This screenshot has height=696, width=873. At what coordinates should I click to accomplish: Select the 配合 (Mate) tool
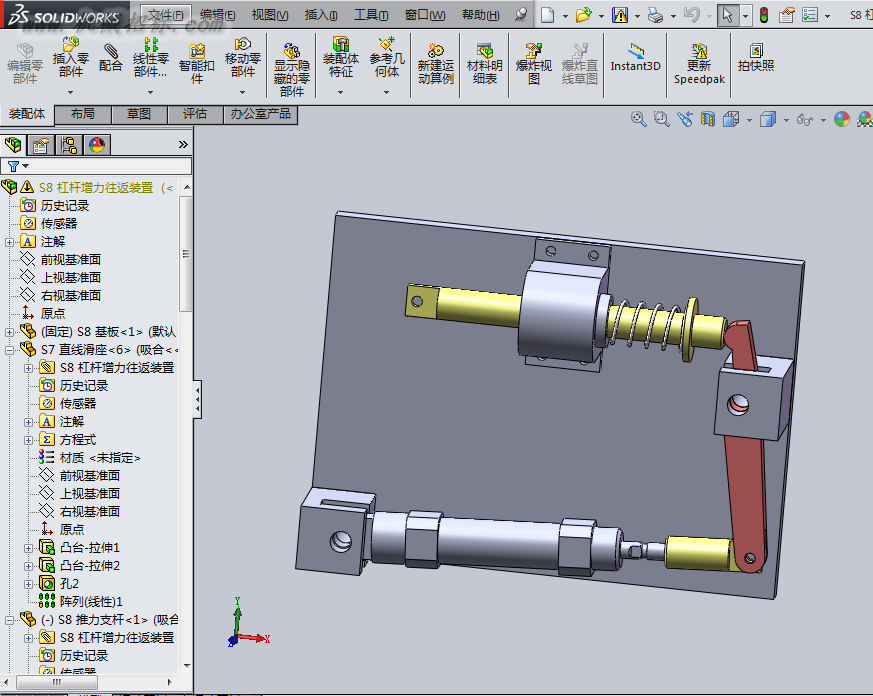click(x=111, y=58)
